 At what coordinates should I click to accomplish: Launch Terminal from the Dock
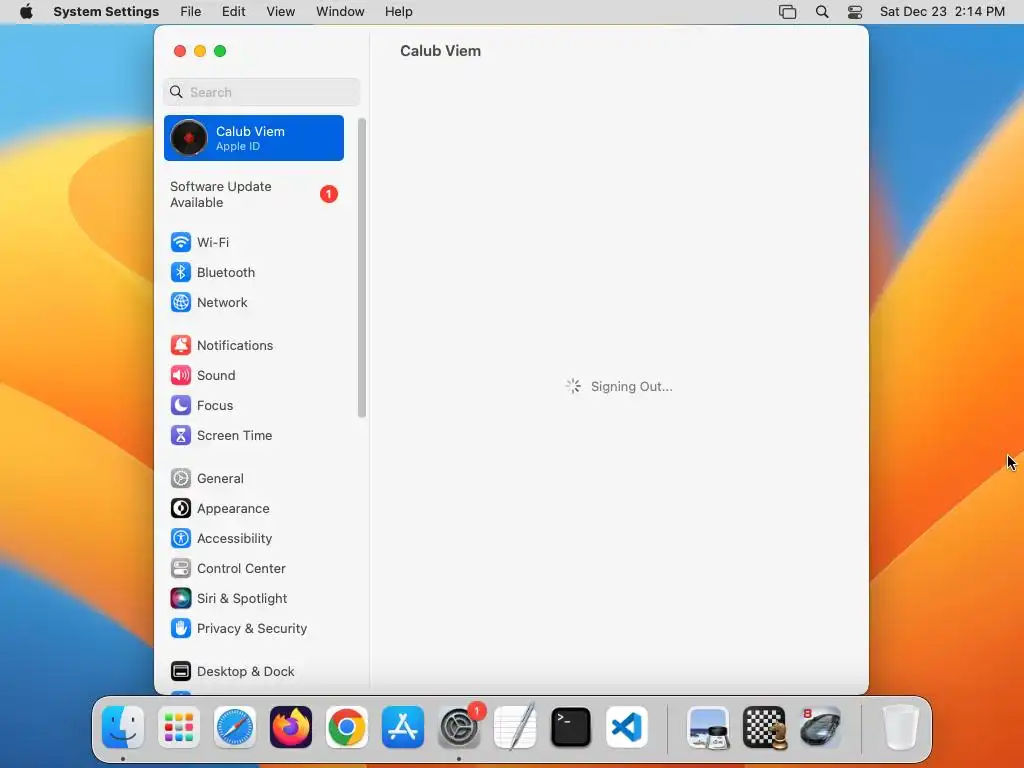point(571,727)
